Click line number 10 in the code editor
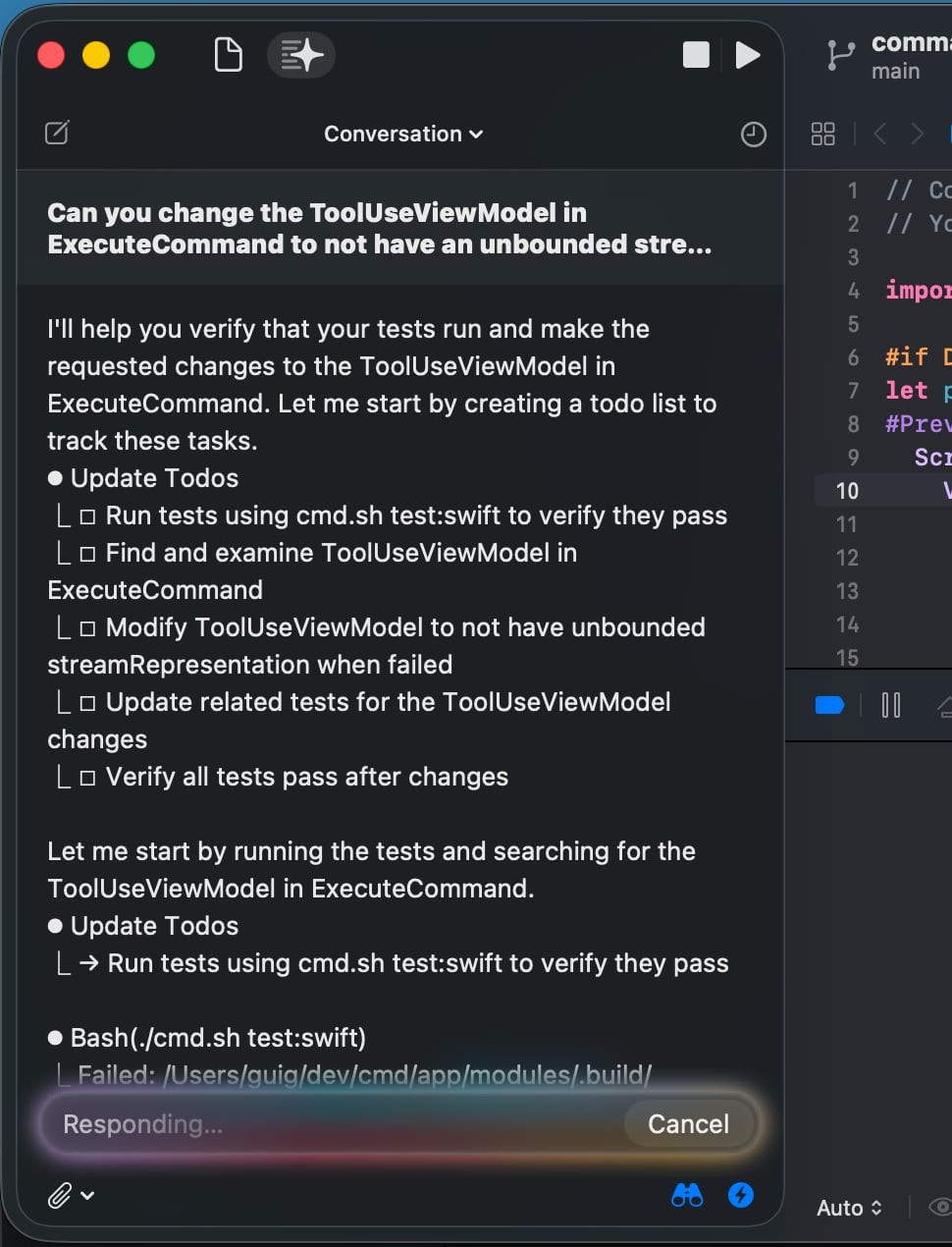 pos(846,490)
